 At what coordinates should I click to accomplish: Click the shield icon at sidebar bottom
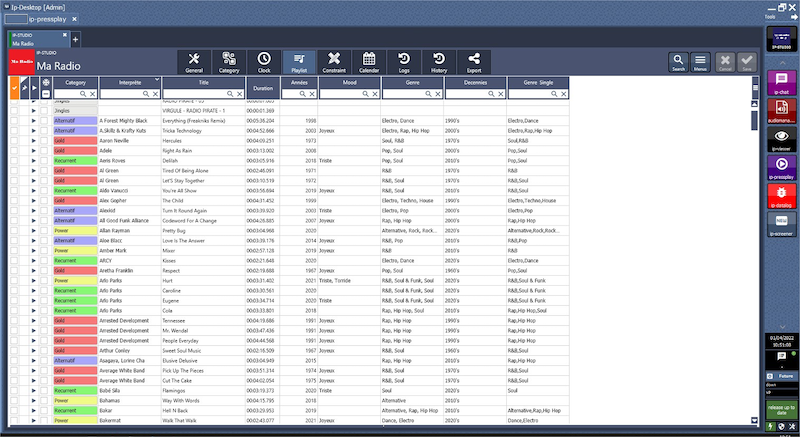[782, 426]
